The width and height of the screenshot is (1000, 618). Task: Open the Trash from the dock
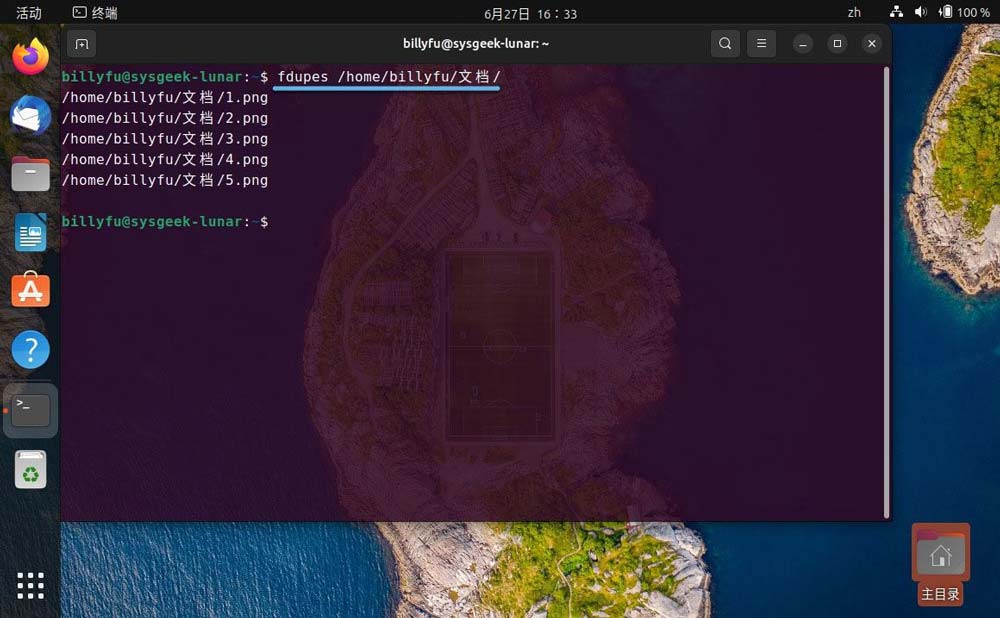click(x=30, y=469)
